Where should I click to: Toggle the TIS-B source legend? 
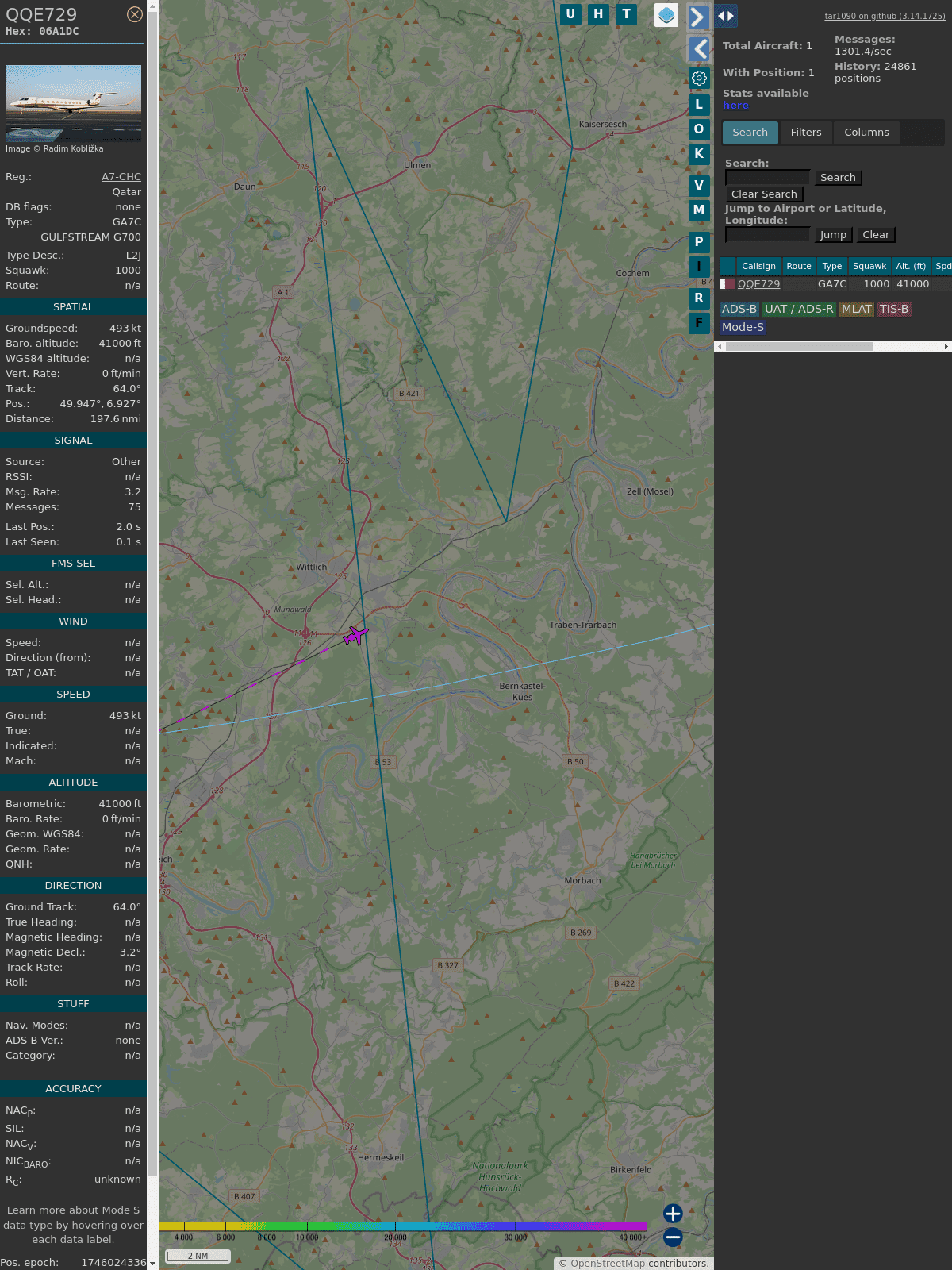click(894, 310)
